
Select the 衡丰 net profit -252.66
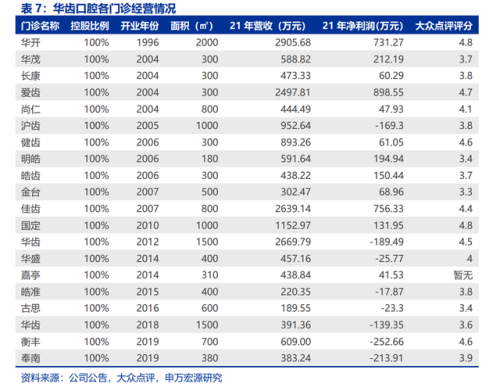(x=387, y=342)
